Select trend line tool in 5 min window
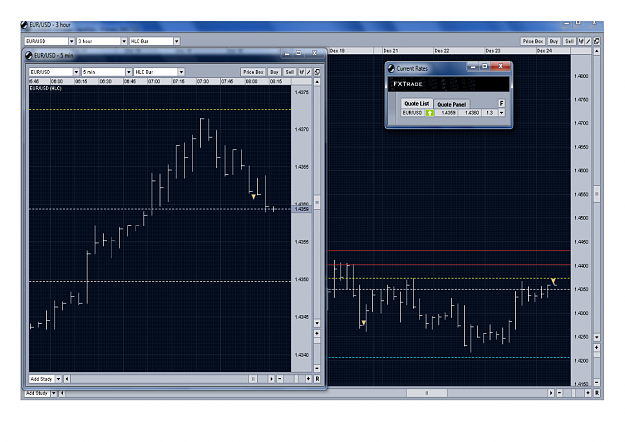Image resolution: width=625 pixels, height=442 pixels. tap(302, 72)
